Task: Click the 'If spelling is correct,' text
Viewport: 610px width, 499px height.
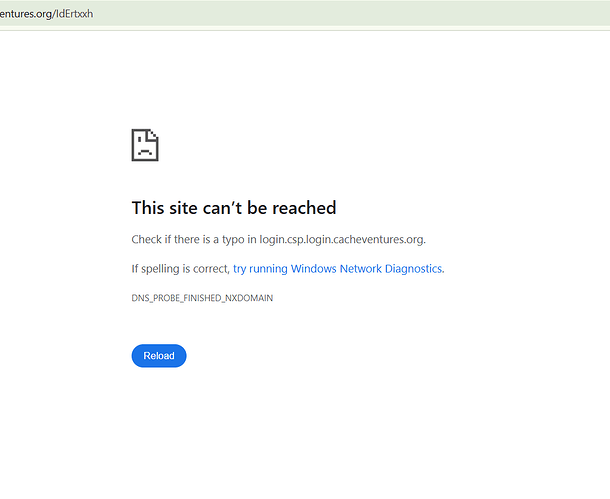Action: 181,269
